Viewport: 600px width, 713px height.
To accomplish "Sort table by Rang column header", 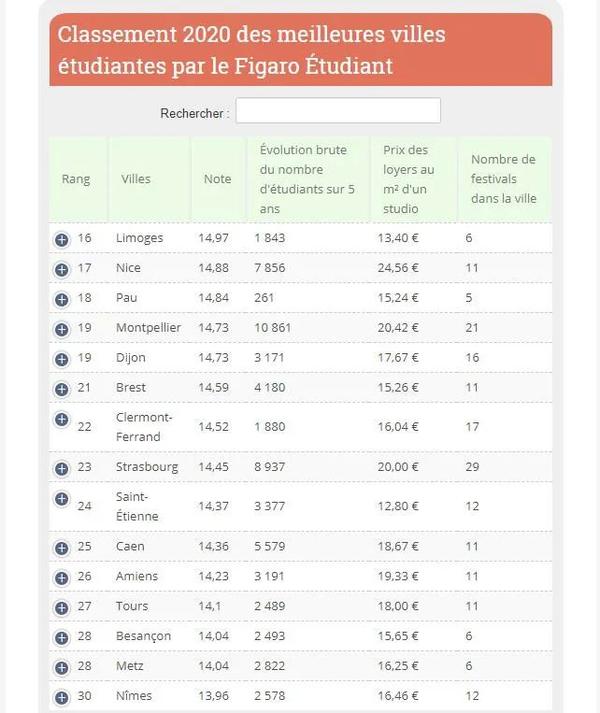I will pos(76,180).
